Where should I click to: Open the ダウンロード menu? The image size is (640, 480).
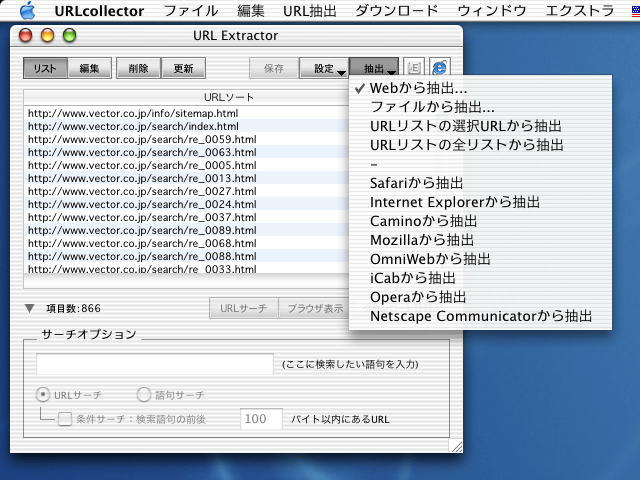click(397, 11)
